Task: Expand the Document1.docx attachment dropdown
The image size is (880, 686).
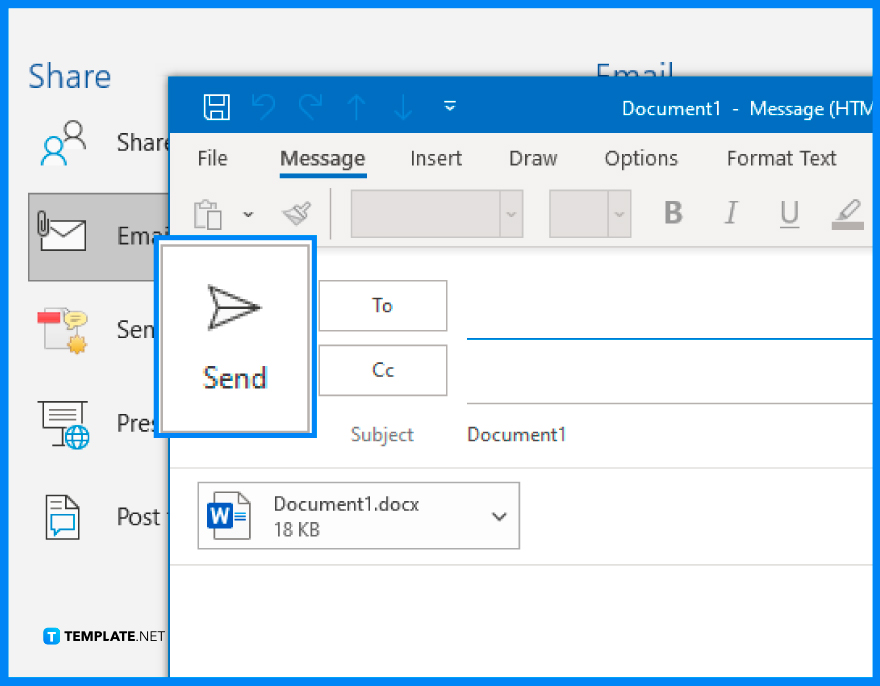Action: tap(498, 516)
